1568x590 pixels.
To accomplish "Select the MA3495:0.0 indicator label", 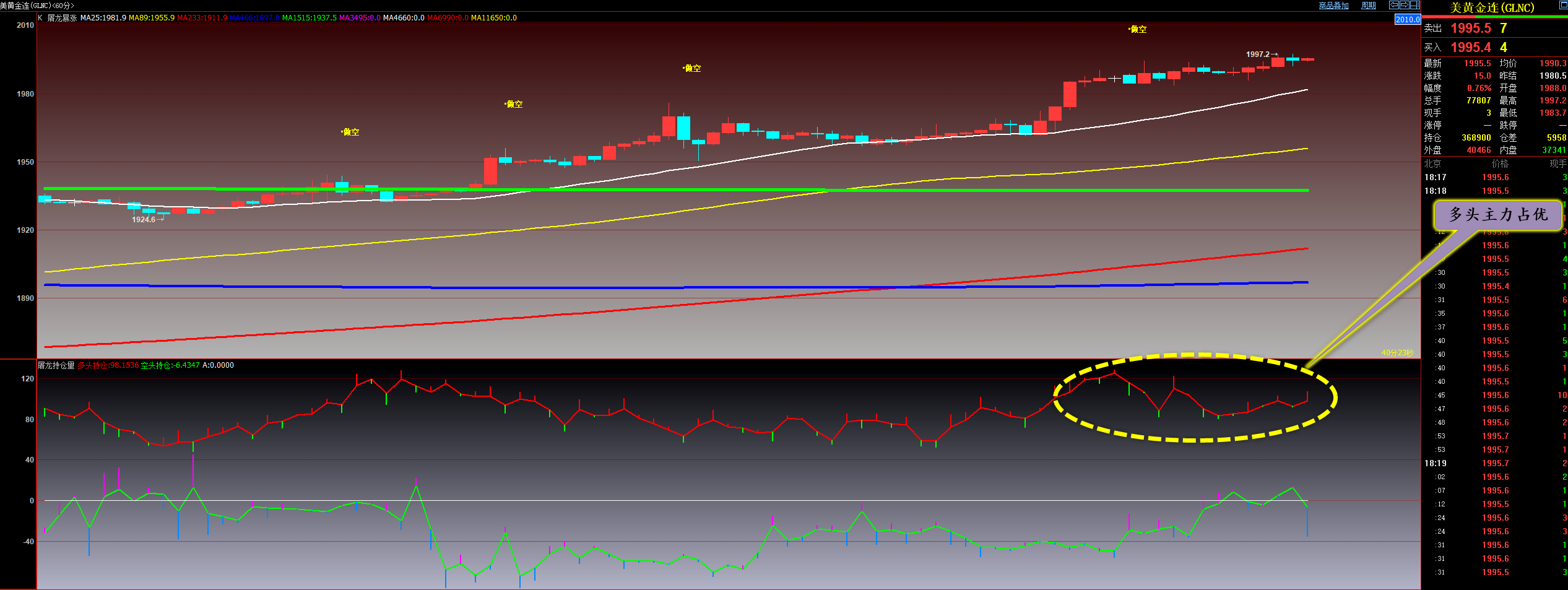I will point(360,18).
